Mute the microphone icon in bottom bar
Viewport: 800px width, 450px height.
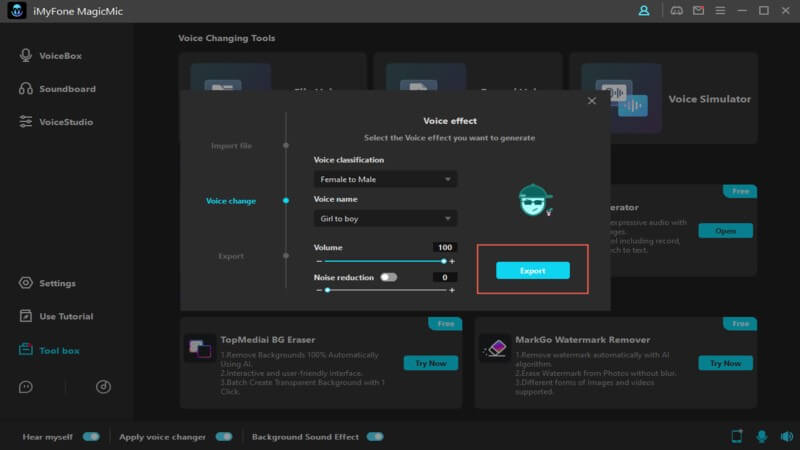762,437
